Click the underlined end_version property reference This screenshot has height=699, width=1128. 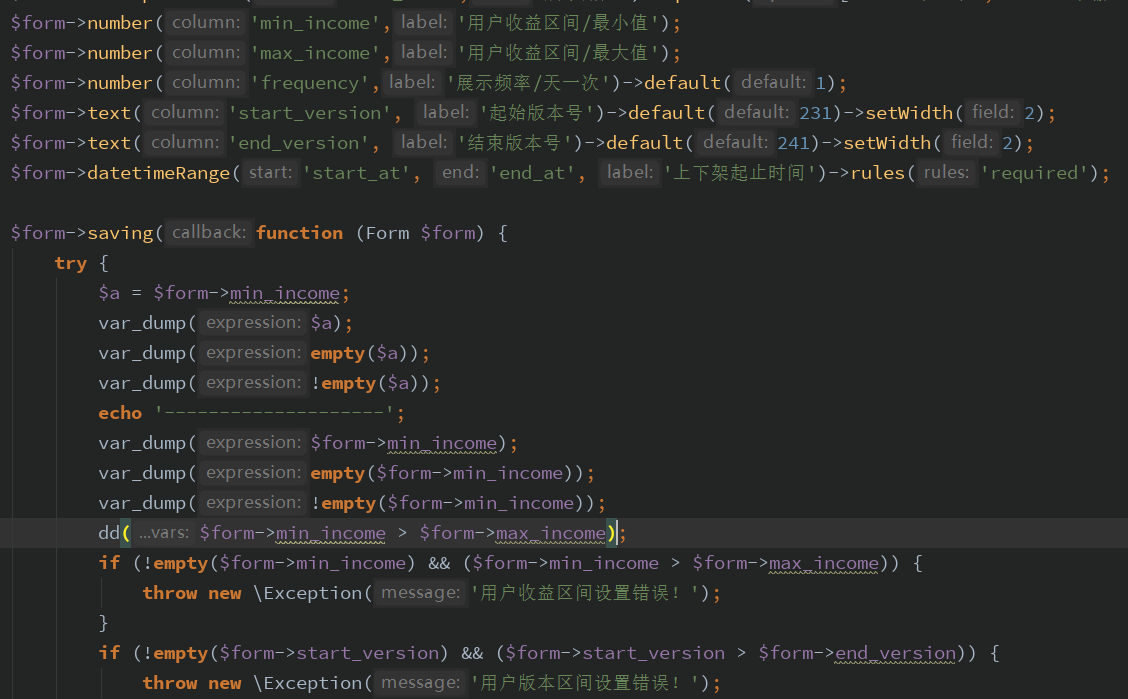tap(895, 653)
